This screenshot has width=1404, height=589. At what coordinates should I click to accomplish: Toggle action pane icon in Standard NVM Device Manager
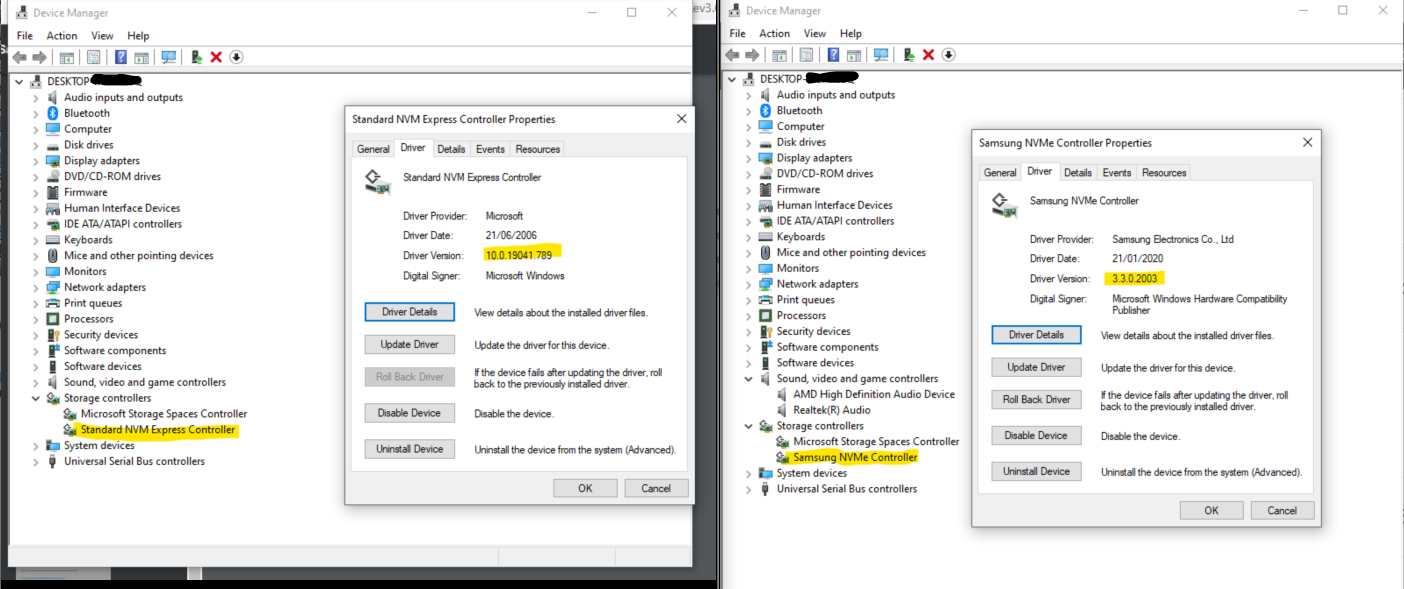pos(142,57)
